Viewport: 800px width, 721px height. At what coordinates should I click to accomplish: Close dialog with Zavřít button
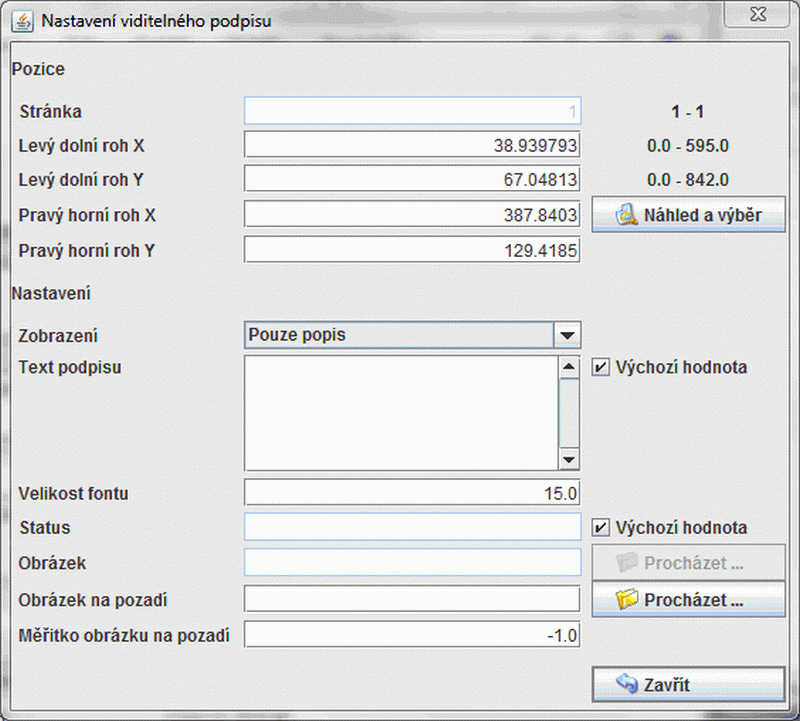pos(688,684)
